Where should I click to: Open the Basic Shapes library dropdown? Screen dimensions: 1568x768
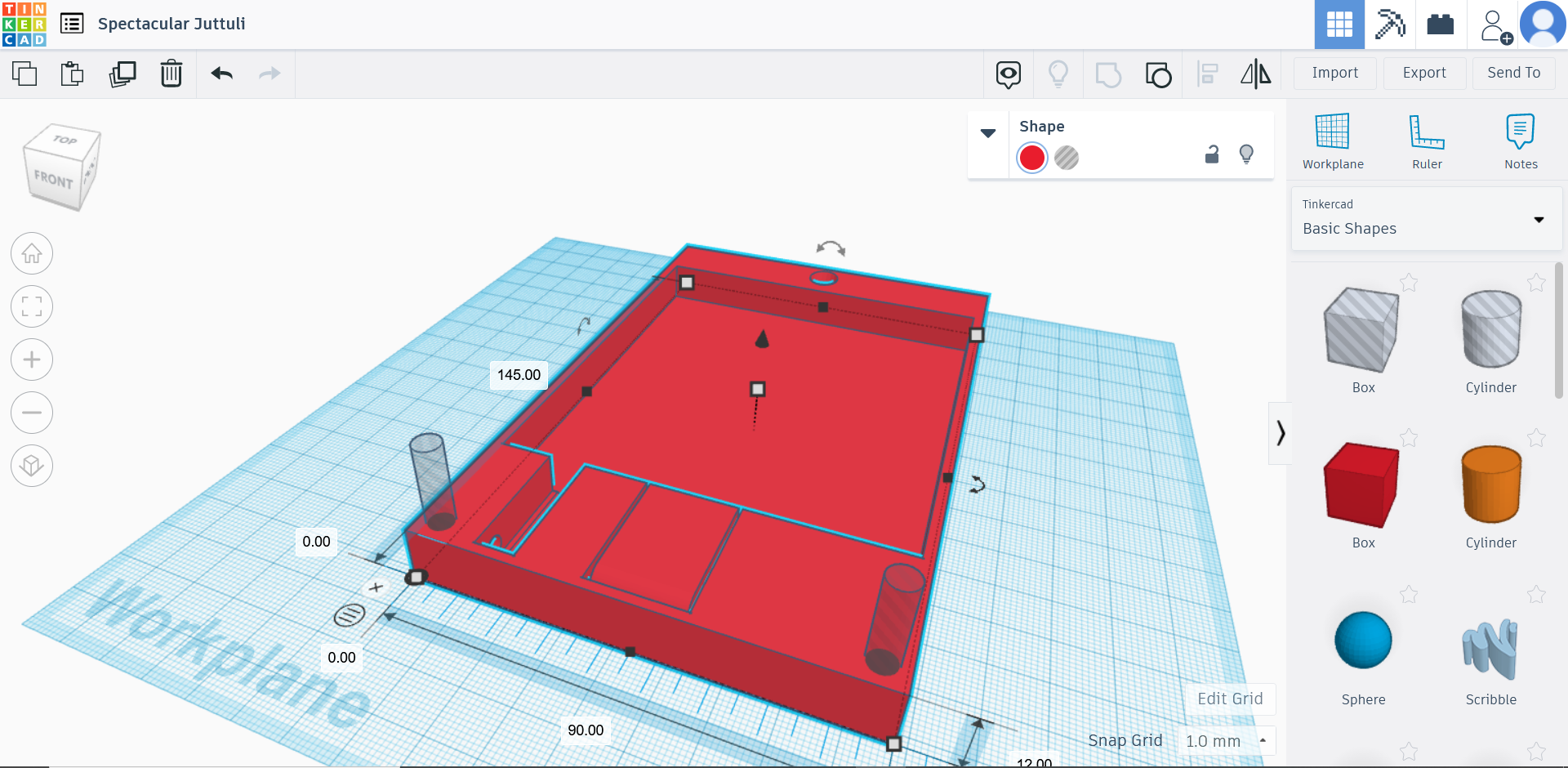pos(1426,218)
